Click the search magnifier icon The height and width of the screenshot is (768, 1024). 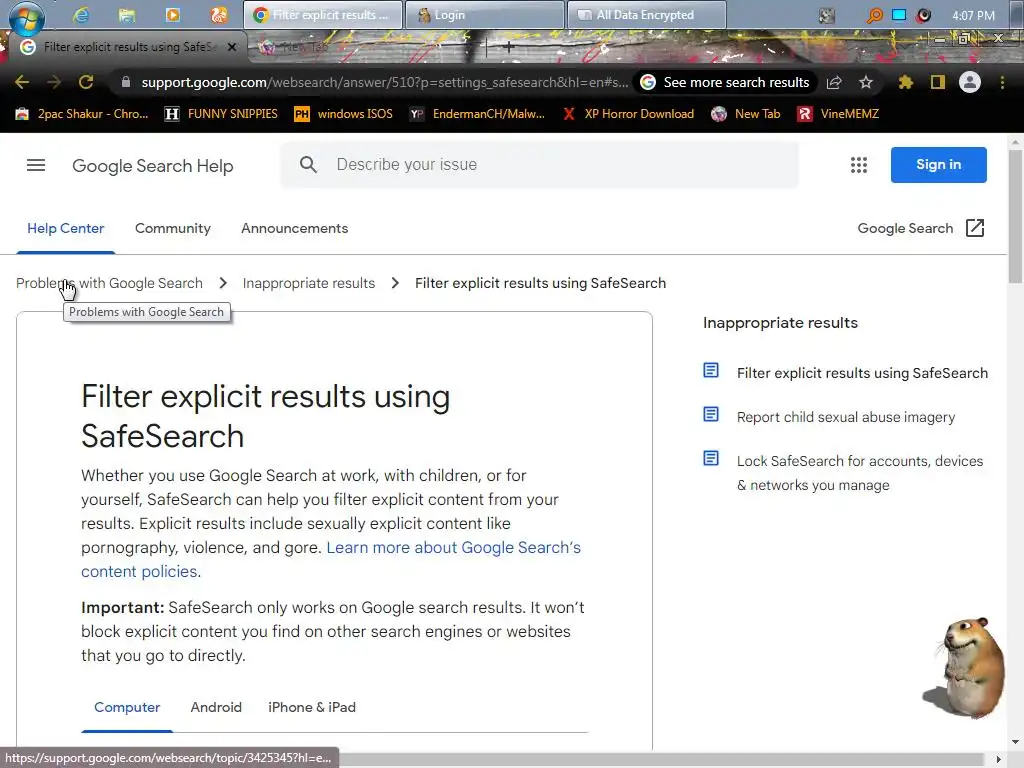(308, 165)
